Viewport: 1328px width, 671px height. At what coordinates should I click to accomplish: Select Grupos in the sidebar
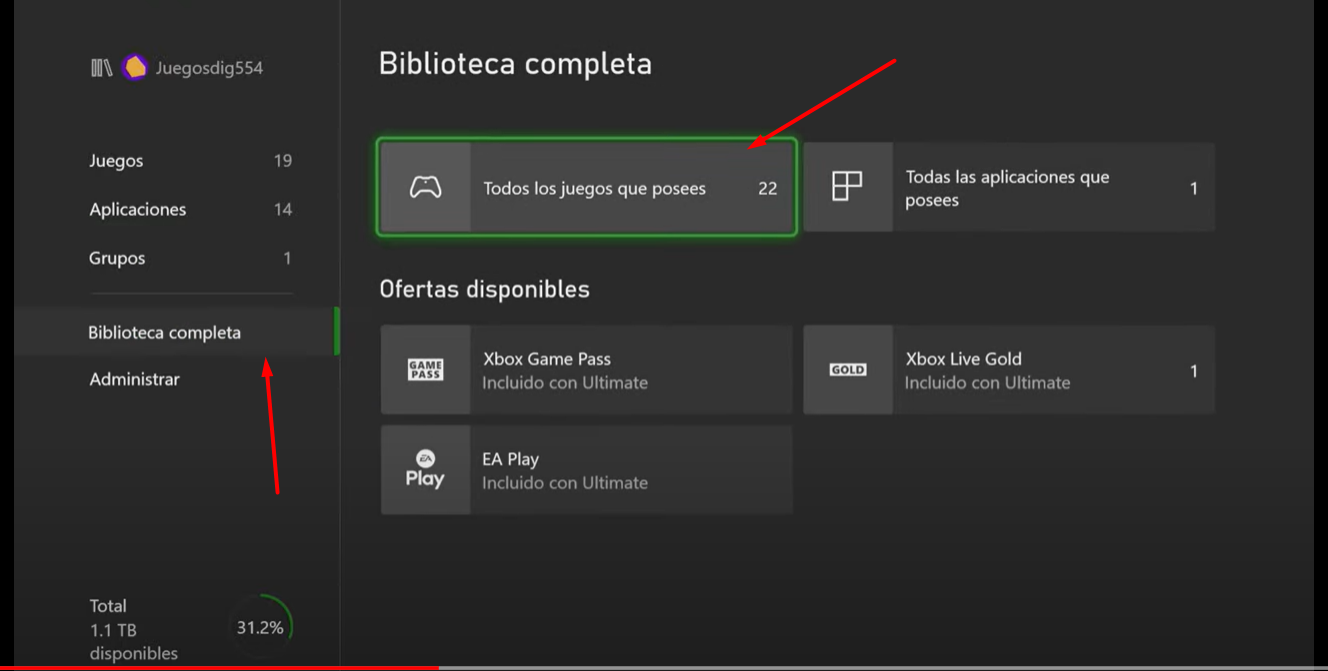click(190, 258)
